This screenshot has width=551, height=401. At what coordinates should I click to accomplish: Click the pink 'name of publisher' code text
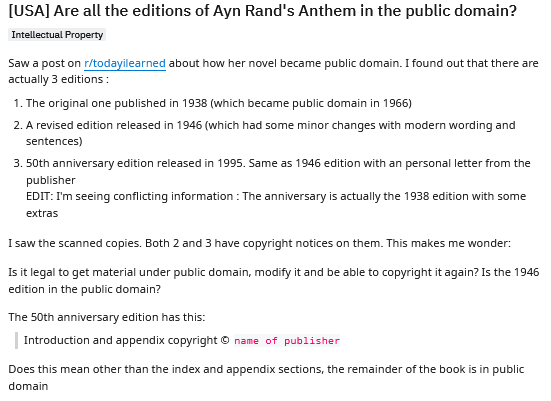pyautogui.click(x=287, y=341)
